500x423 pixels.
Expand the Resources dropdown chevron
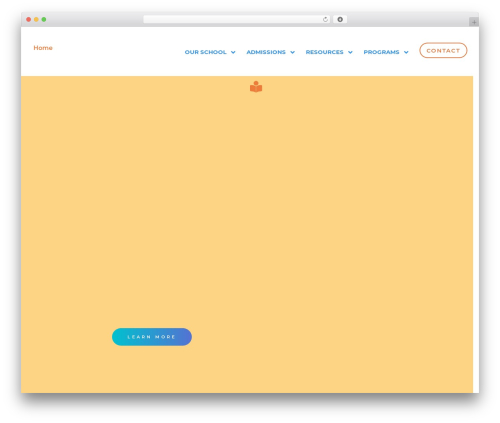click(350, 52)
